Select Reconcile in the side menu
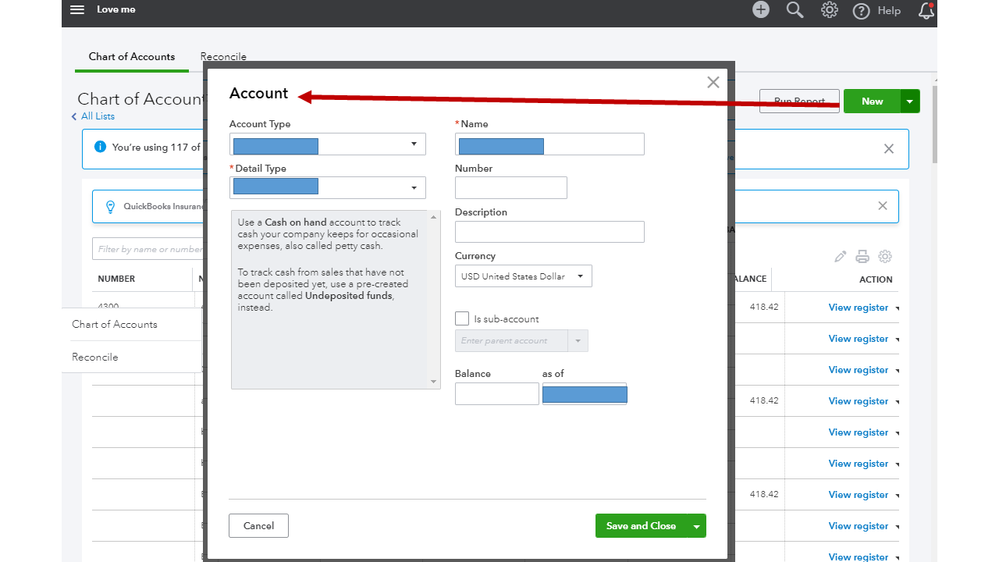This screenshot has height=562, width=999. click(95, 357)
